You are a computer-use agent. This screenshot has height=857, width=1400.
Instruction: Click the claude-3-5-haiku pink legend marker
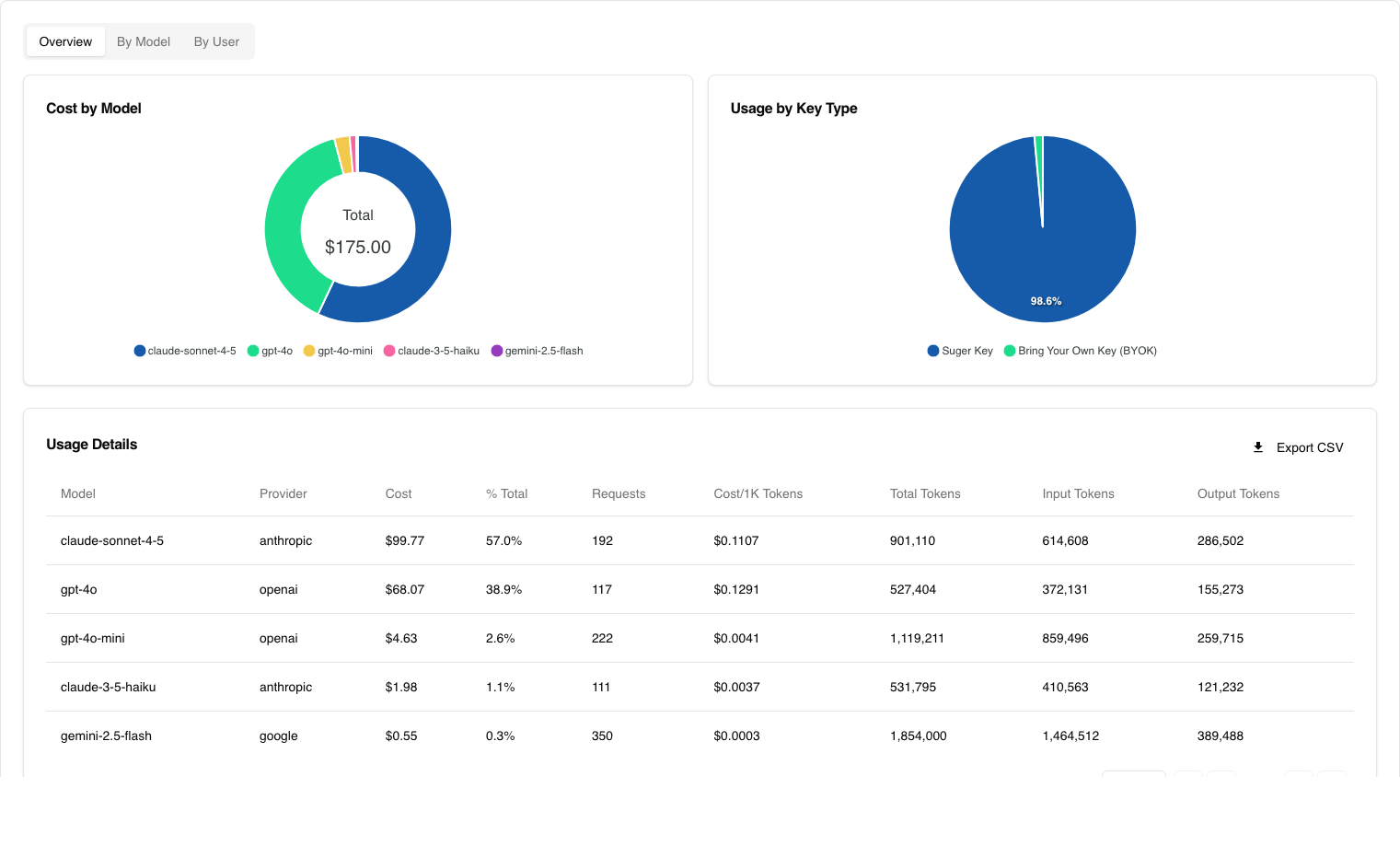coord(389,351)
